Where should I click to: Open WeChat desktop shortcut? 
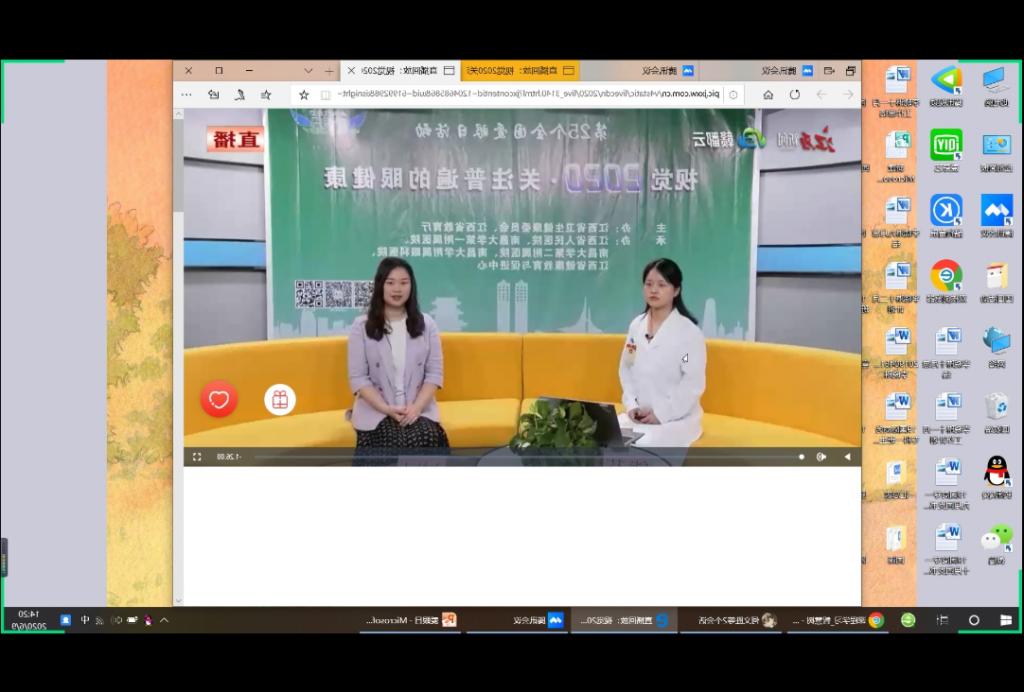tap(996, 538)
